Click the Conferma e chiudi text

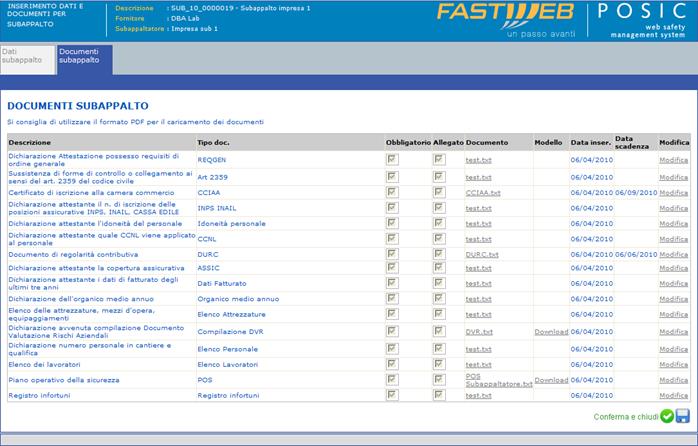pos(626,417)
